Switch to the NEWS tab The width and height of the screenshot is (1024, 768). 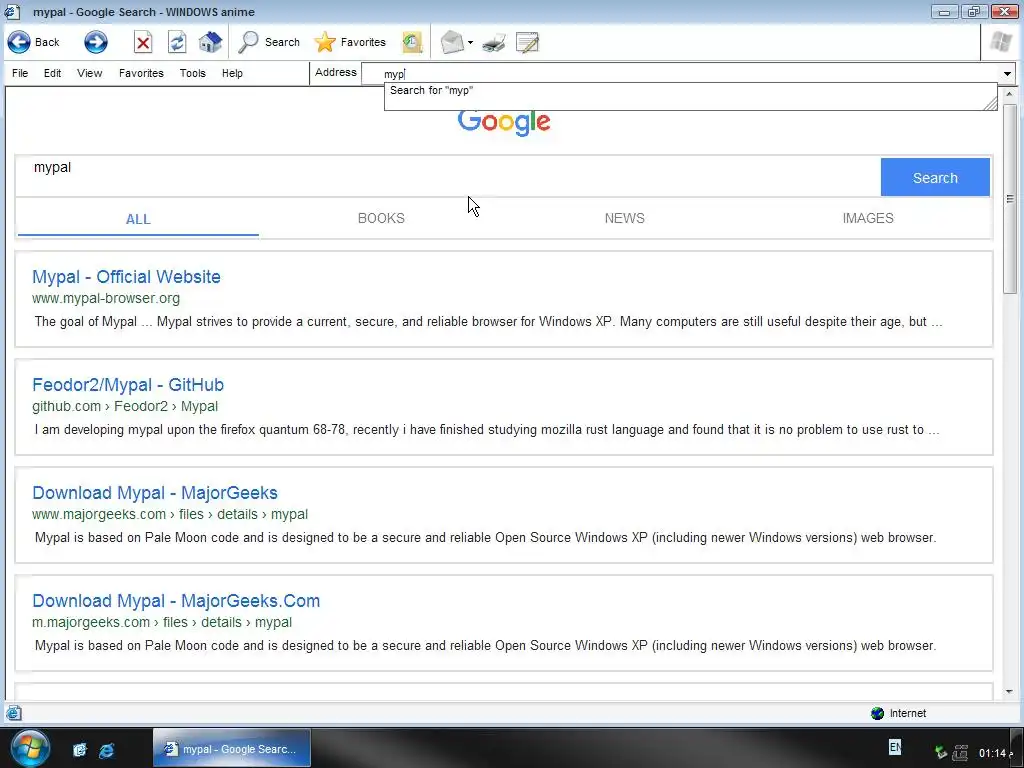pos(624,218)
